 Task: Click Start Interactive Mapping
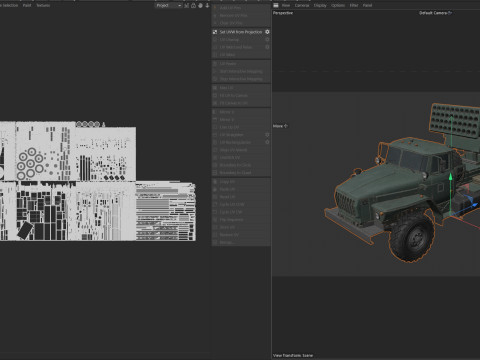(x=241, y=71)
